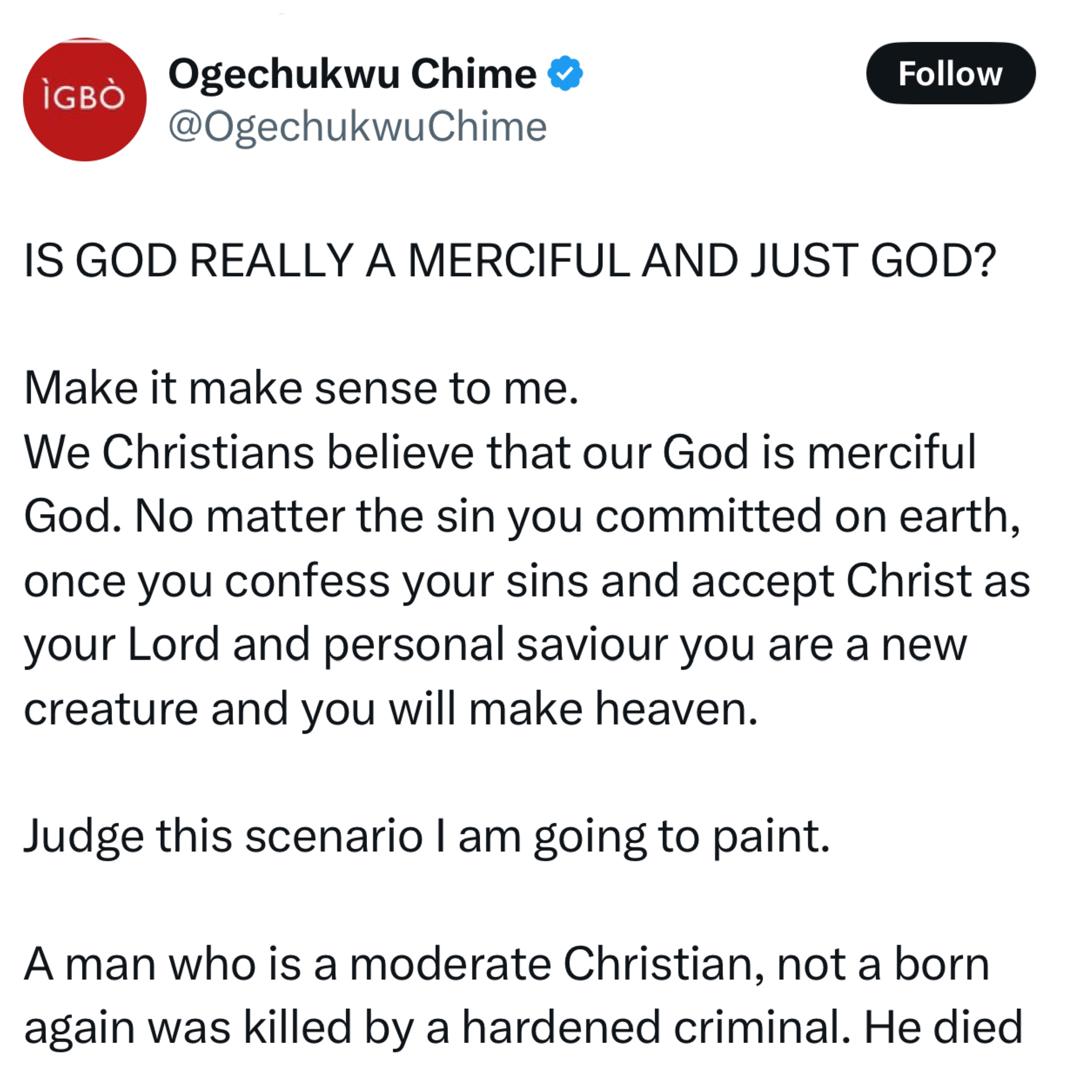This screenshot has height=1080, width=1080.
Task: Select the line 'Make it make sense to me.'
Action: 301,388
